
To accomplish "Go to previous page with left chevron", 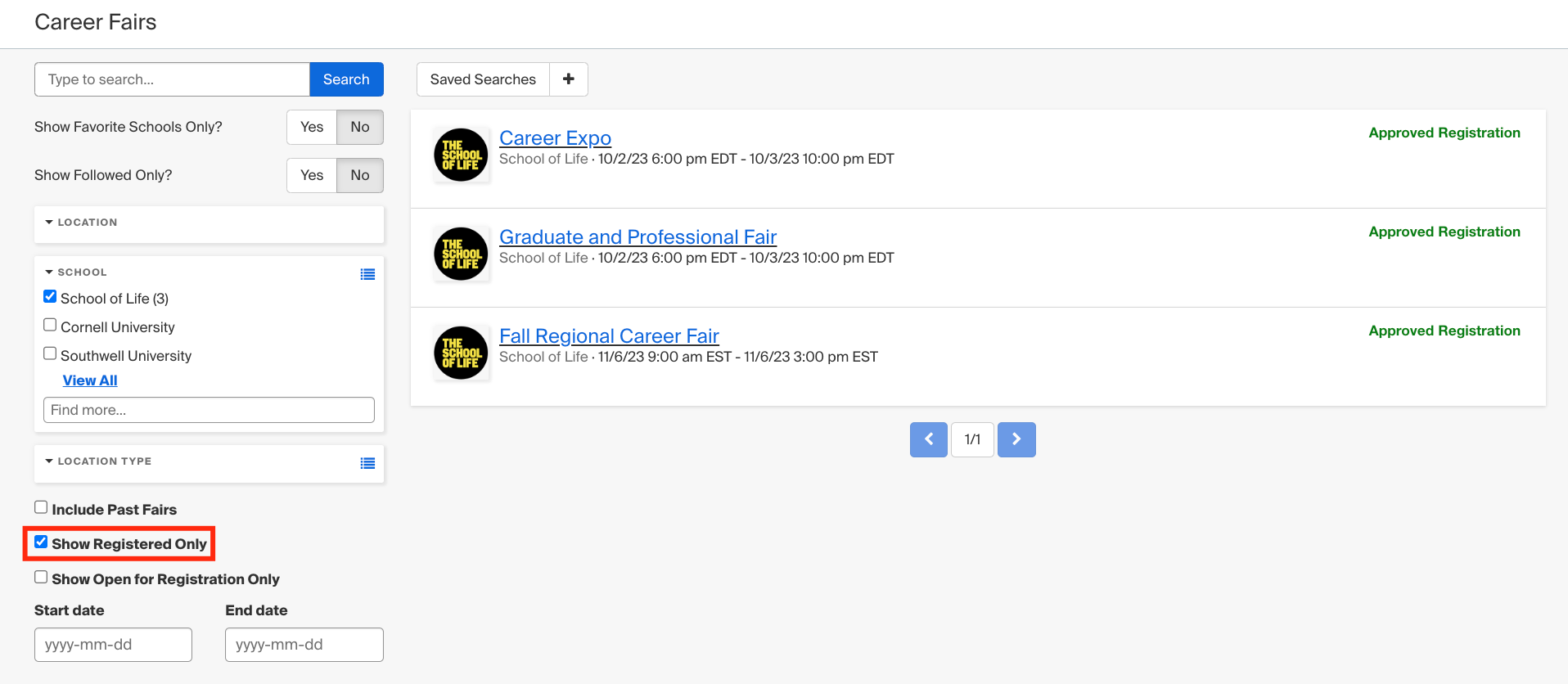I will (929, 439).
